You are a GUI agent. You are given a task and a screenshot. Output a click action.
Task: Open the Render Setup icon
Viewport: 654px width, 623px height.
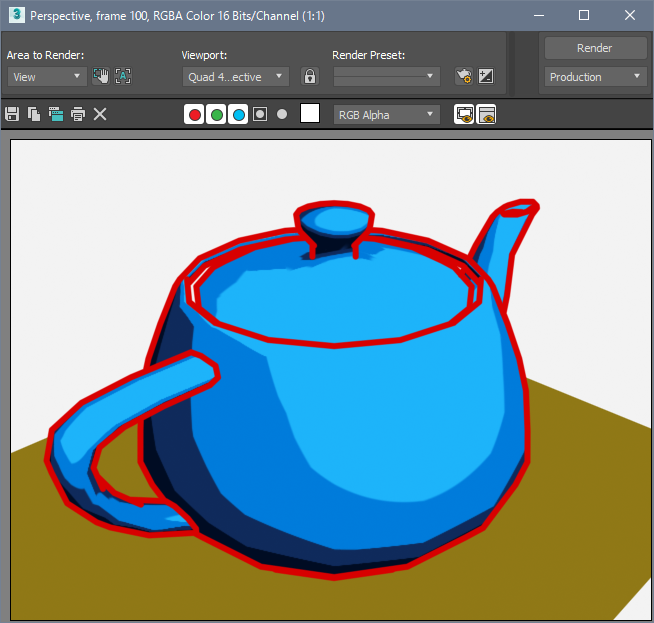pos(463,76)
